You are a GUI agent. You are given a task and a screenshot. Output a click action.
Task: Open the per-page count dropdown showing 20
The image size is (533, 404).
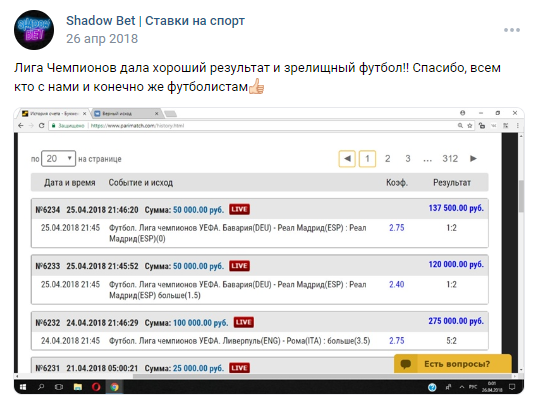(58, 159)
